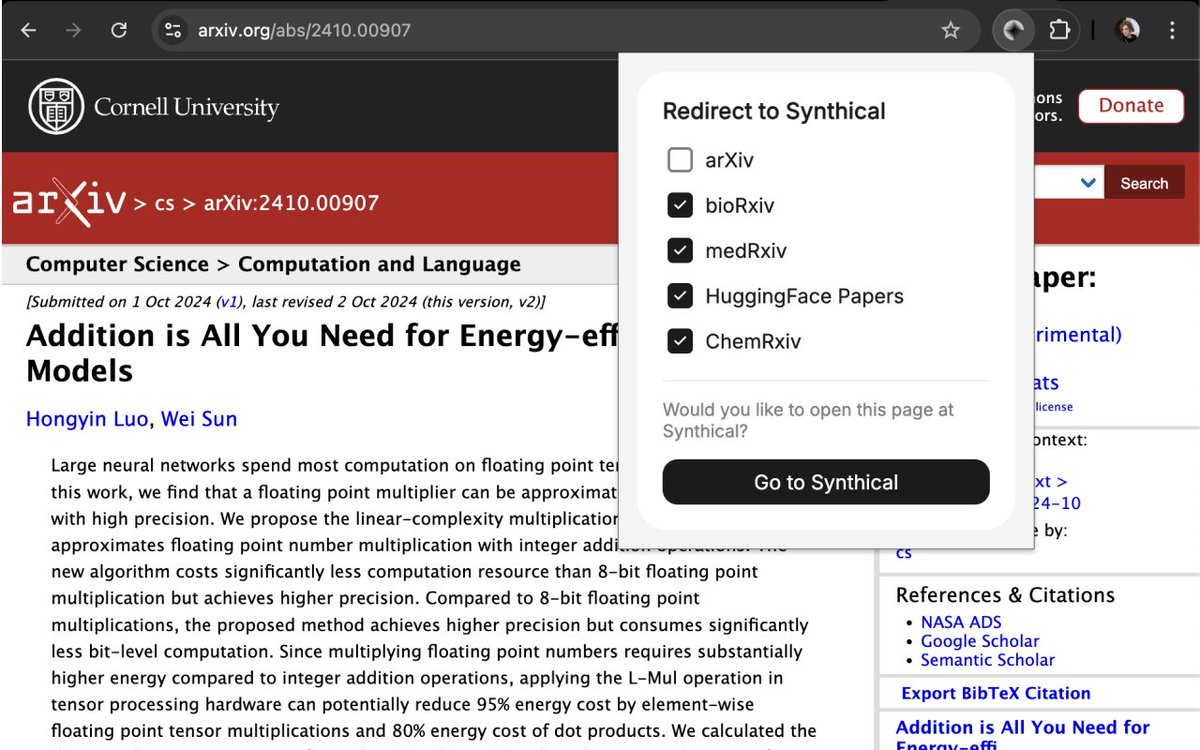Open Google Scholar link
Screen dimensions: 1200x750
[980, 641]
